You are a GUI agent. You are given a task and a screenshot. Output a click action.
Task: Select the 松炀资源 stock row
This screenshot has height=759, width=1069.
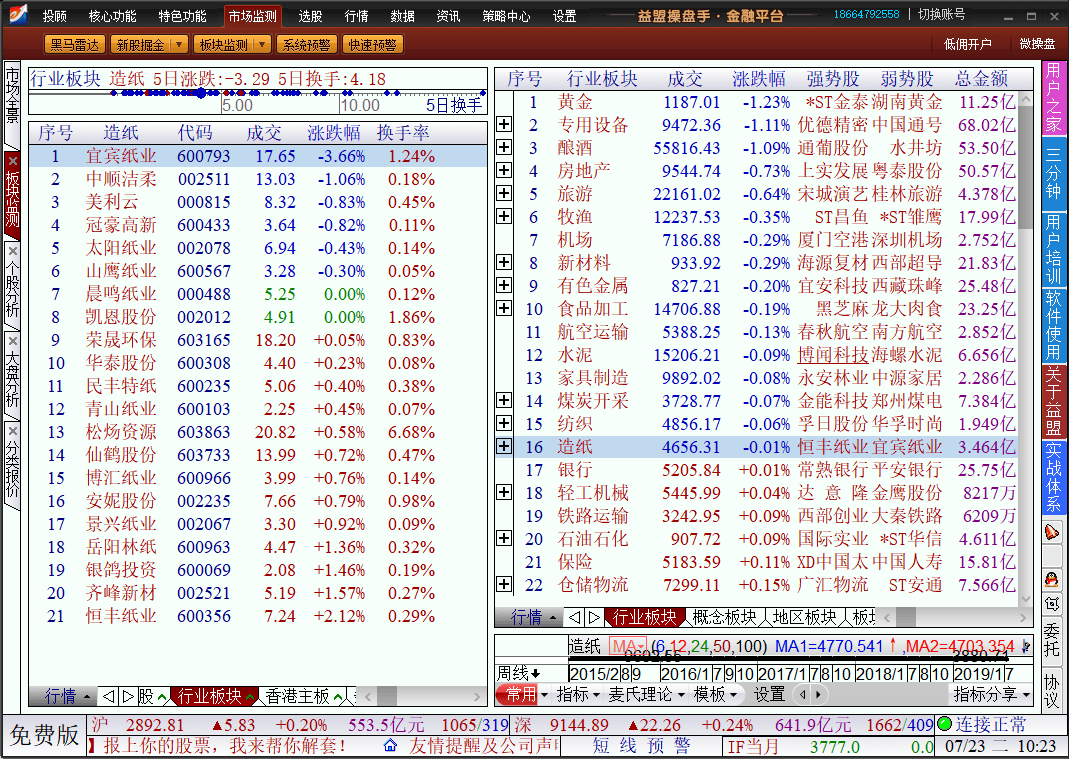click(x=258, y=432)
